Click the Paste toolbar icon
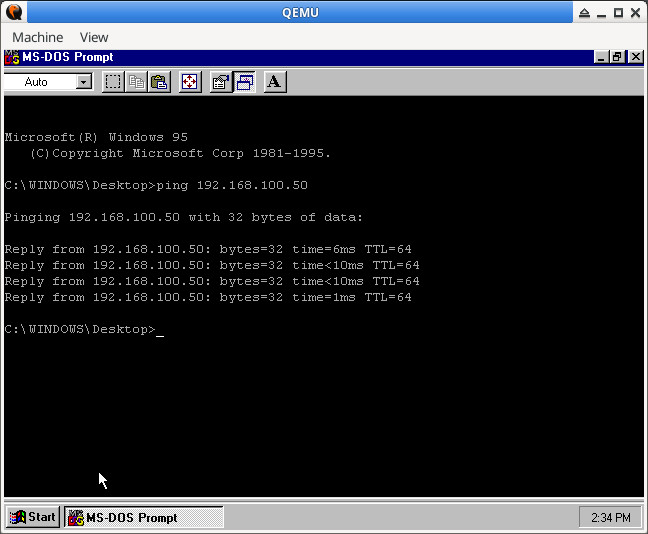The image size is (648, 534). [159, 82]
